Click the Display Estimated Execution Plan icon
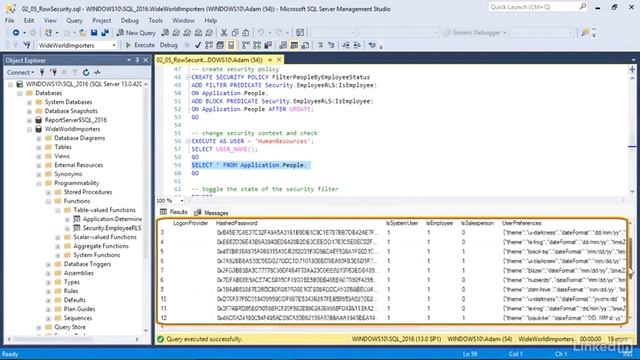 (x=209, y=45)
